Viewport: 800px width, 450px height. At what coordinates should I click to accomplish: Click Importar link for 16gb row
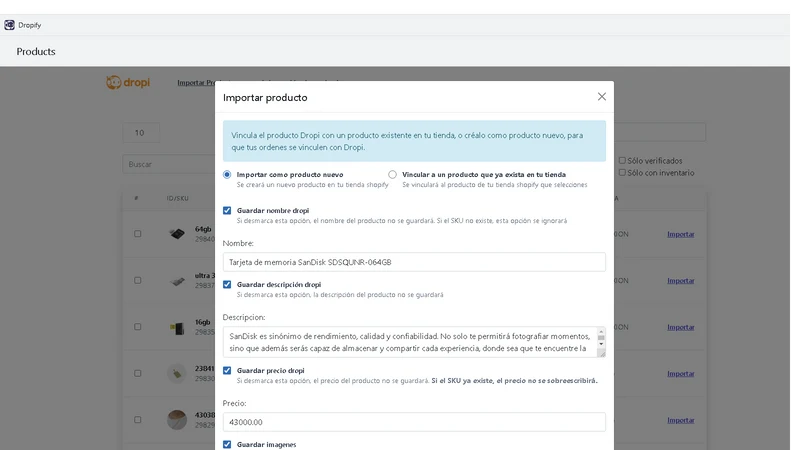(x=681, y=327)
